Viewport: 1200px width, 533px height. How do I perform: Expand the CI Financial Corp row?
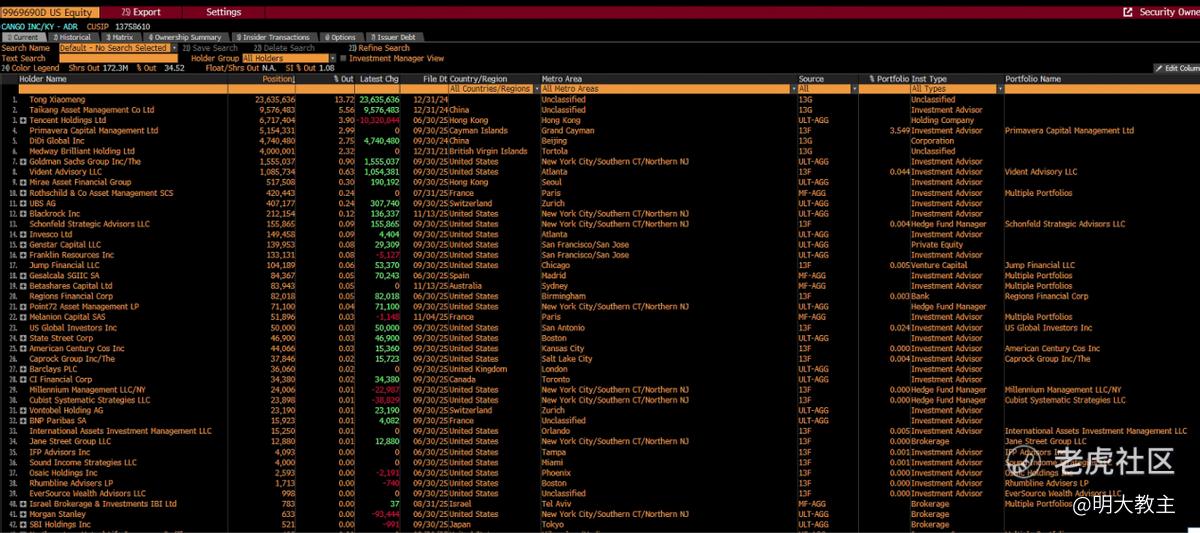click(23, 380)
